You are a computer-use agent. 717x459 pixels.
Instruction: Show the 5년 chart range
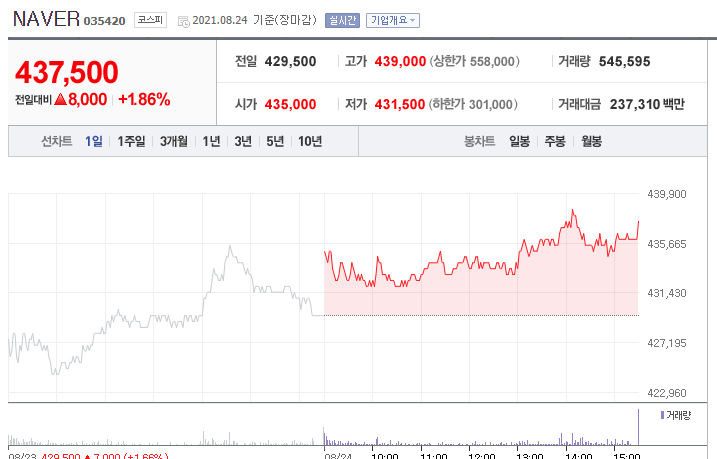point(275,141)
